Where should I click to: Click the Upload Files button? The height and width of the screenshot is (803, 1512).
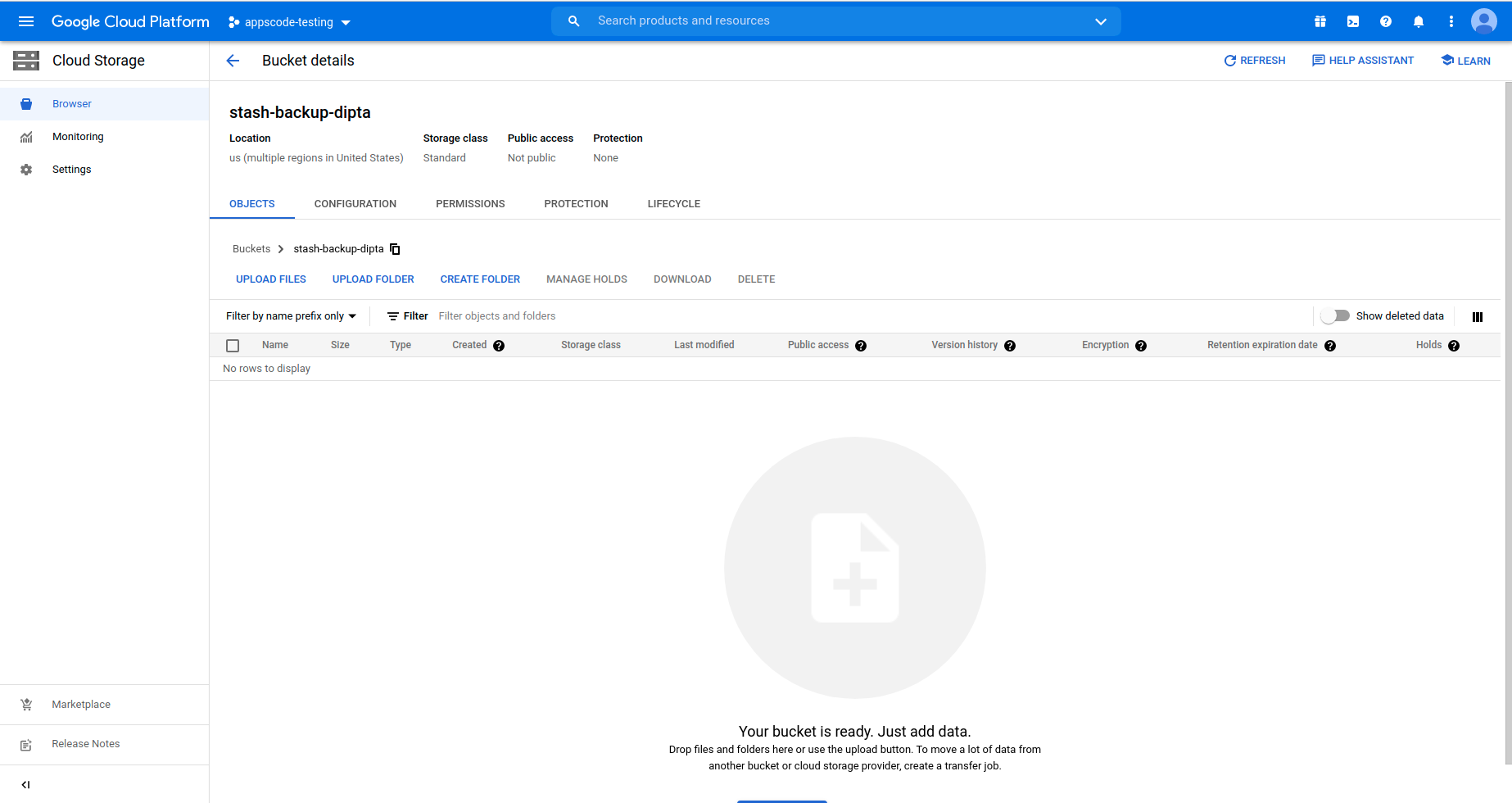270,279
